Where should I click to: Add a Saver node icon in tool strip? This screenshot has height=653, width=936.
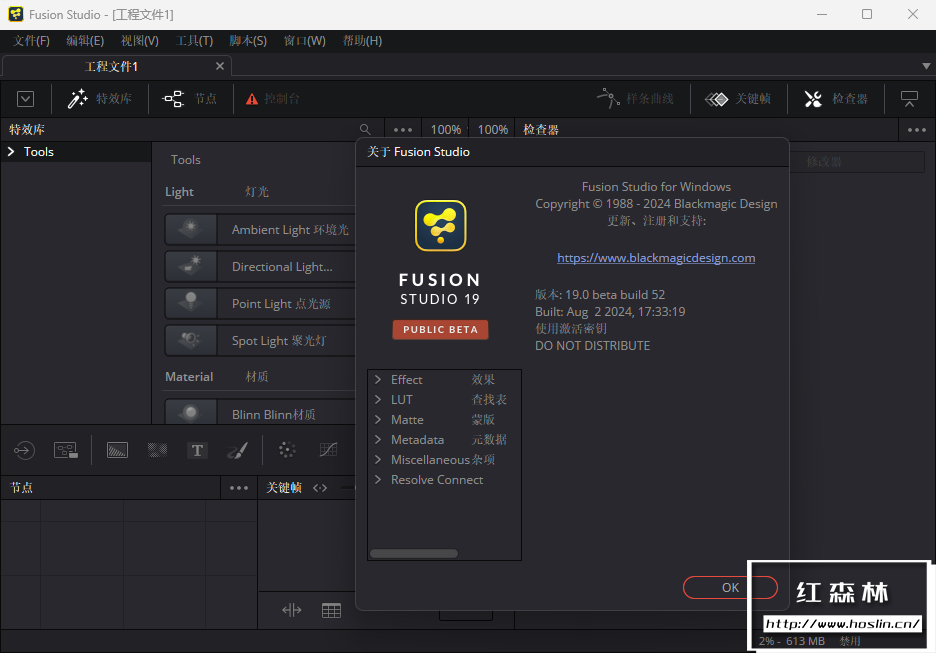pyautogui.click(x=66, y=450)
